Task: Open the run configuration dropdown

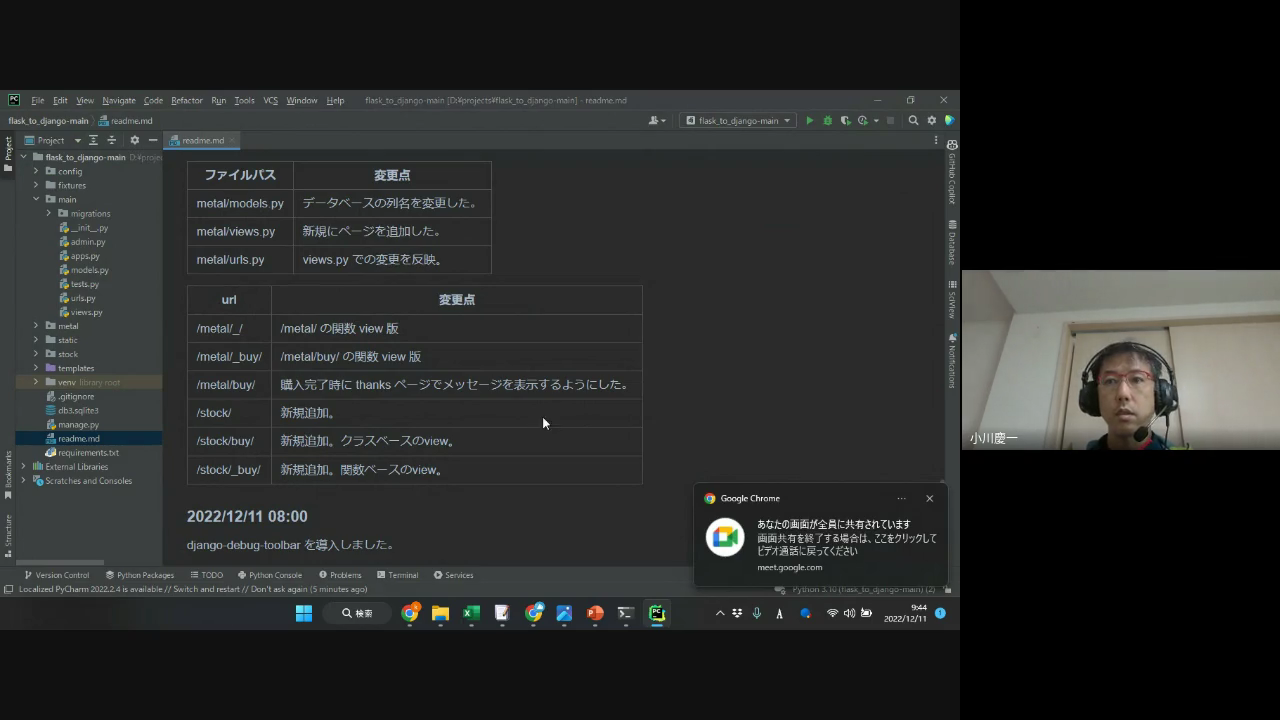Action: [737, 121]
